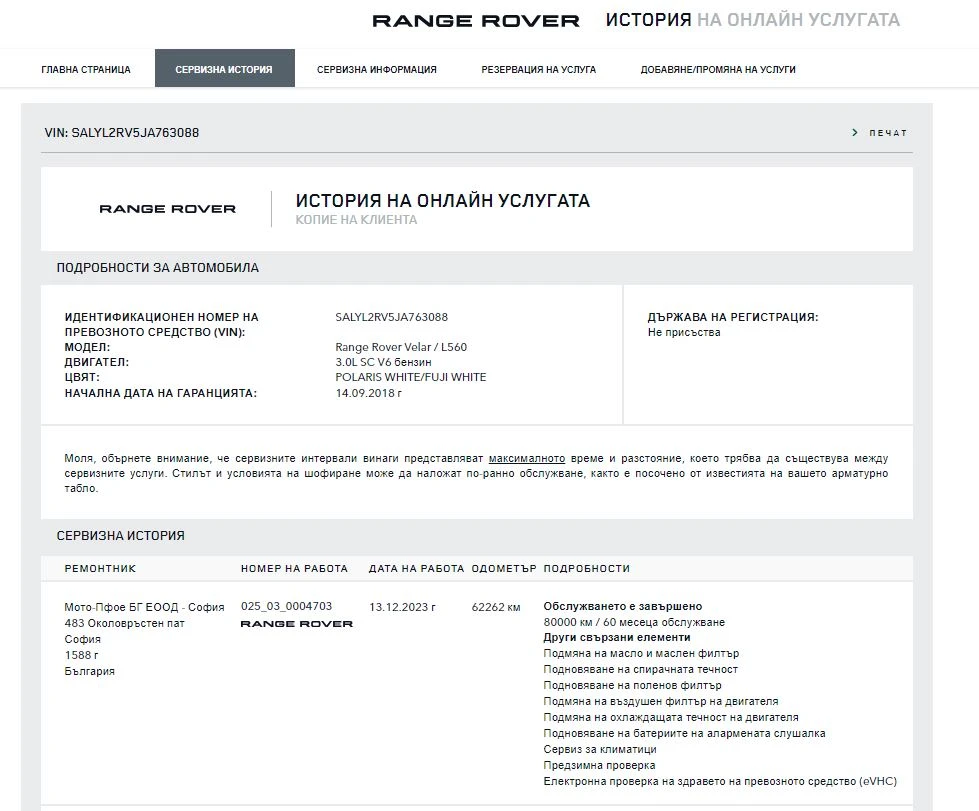Click the Одометър column header

[x=504, y=568]
